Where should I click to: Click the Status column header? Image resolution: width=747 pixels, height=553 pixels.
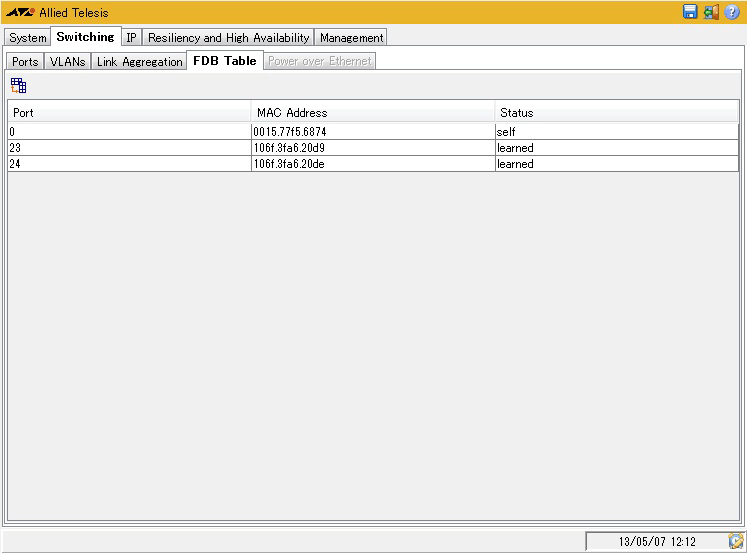point(616,113)
